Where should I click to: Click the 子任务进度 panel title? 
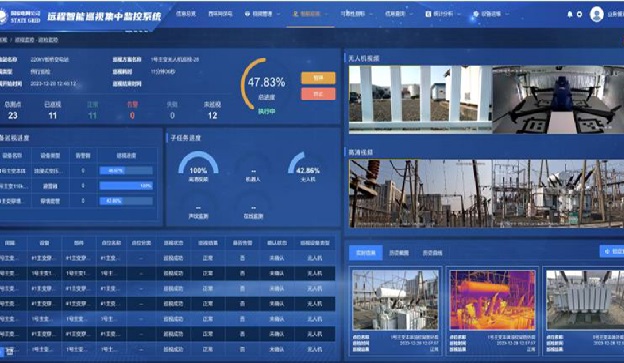coord(185,138)
